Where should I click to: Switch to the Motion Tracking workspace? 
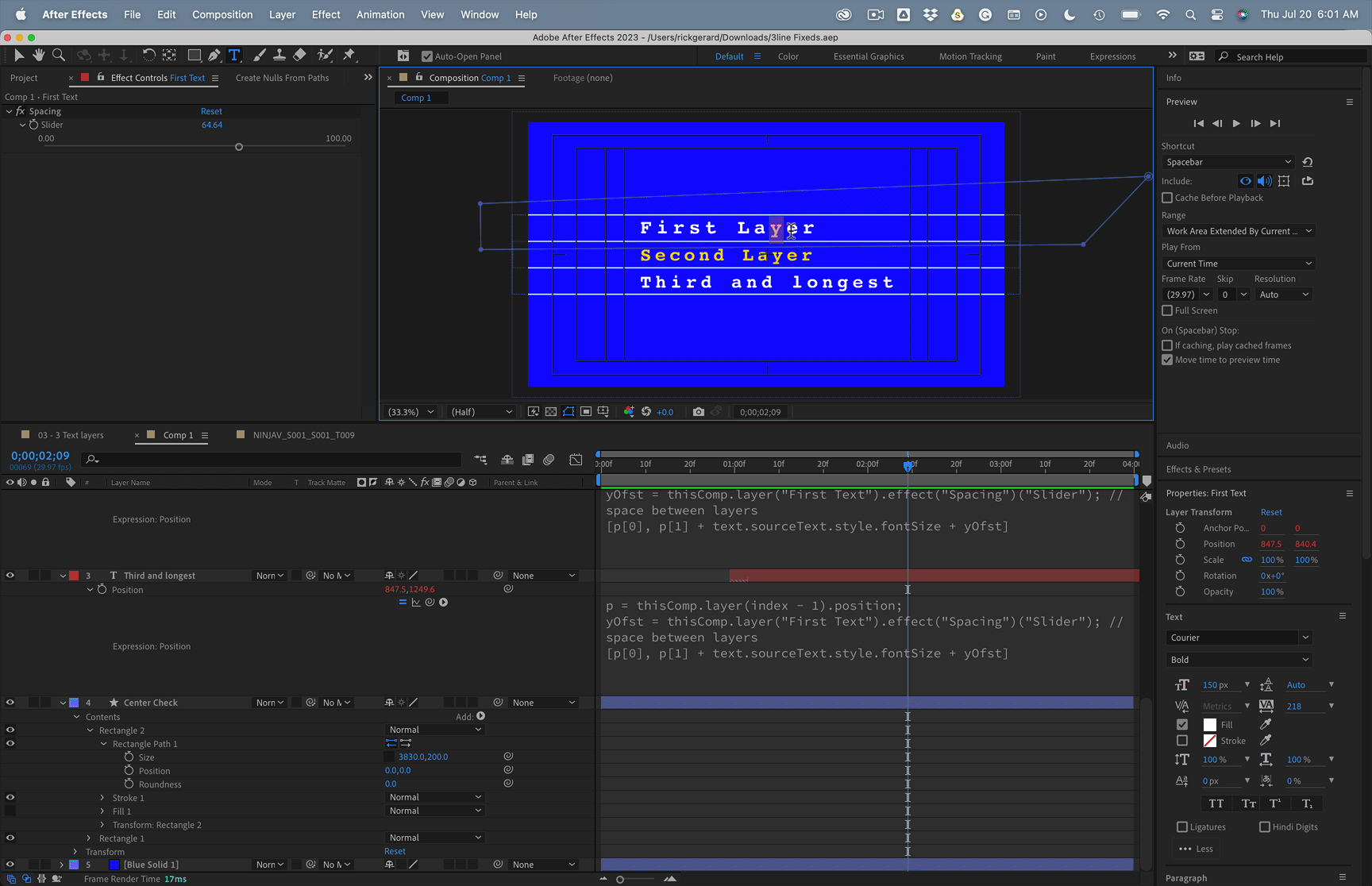[x=970, y=56]
